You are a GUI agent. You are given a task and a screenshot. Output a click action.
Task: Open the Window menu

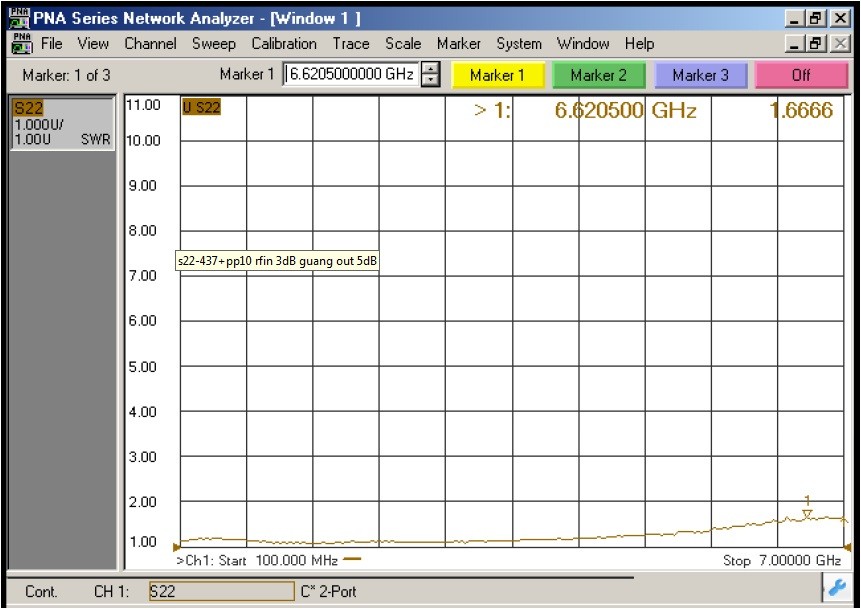(x=583, y=43)
